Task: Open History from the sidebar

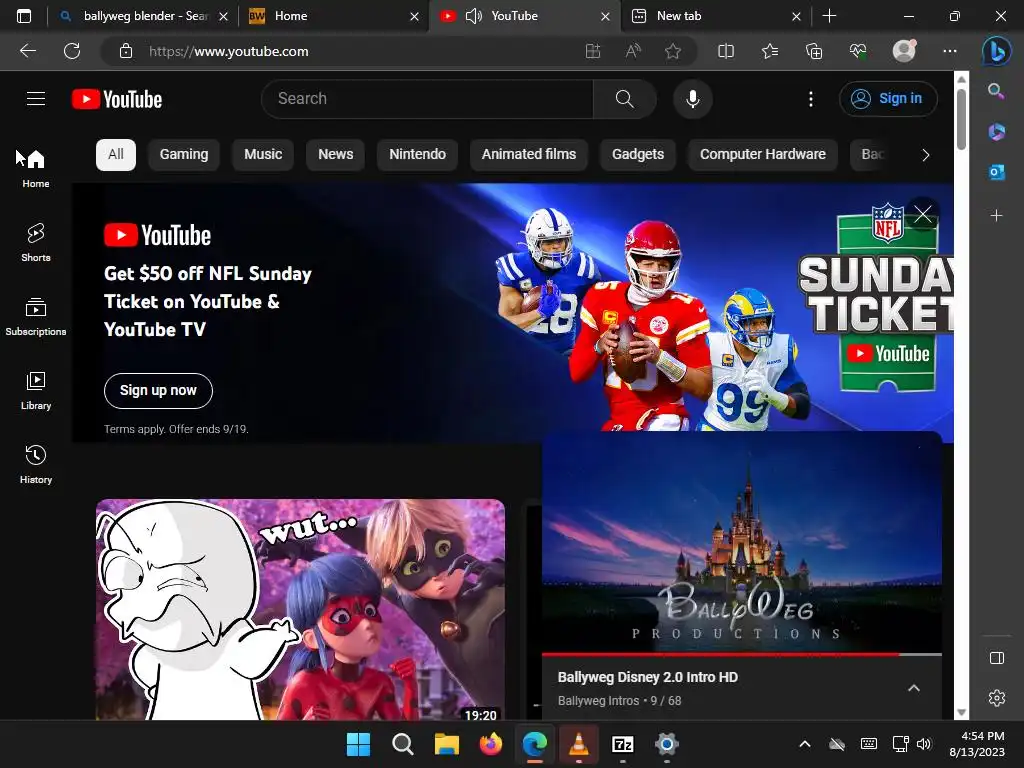Action: (36, 464)
